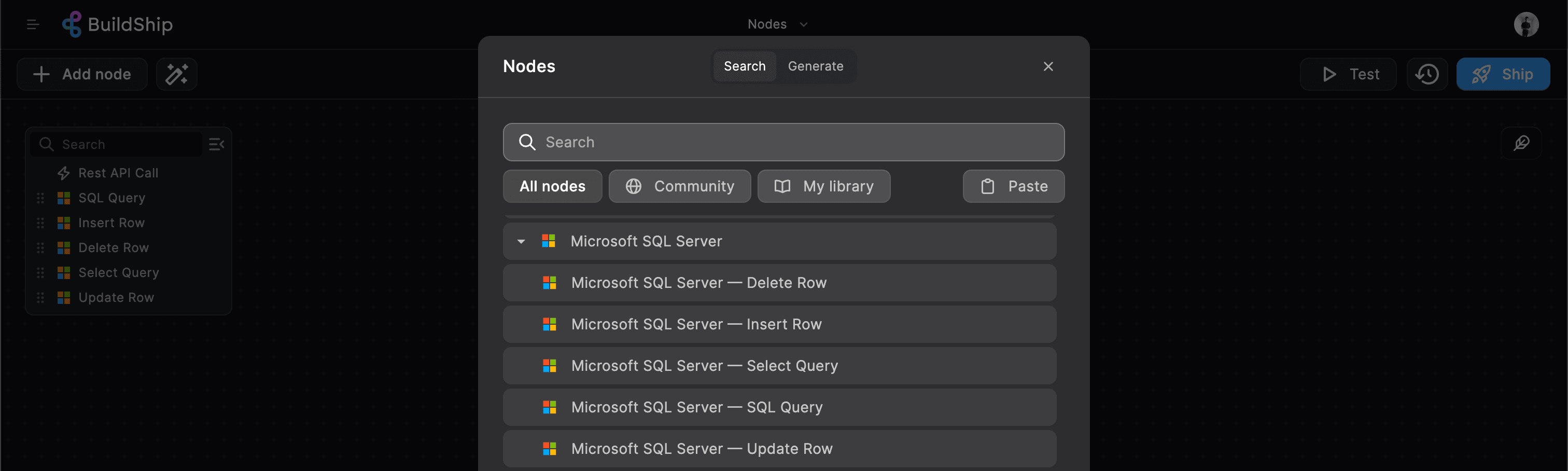Click the Paste button

point(1014,186)
